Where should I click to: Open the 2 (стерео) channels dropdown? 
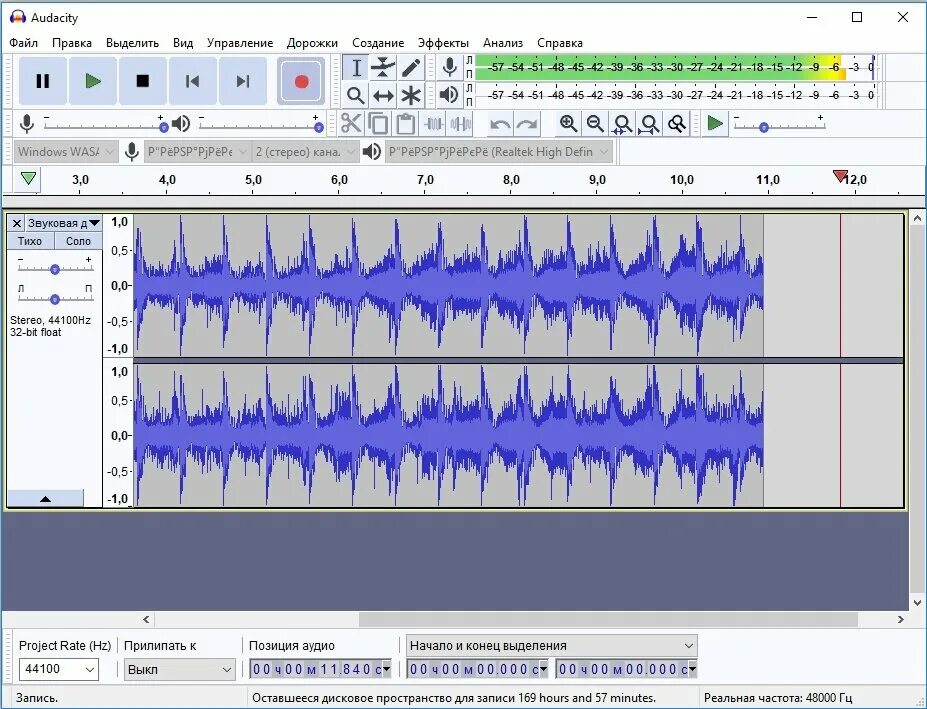[306, 152]
